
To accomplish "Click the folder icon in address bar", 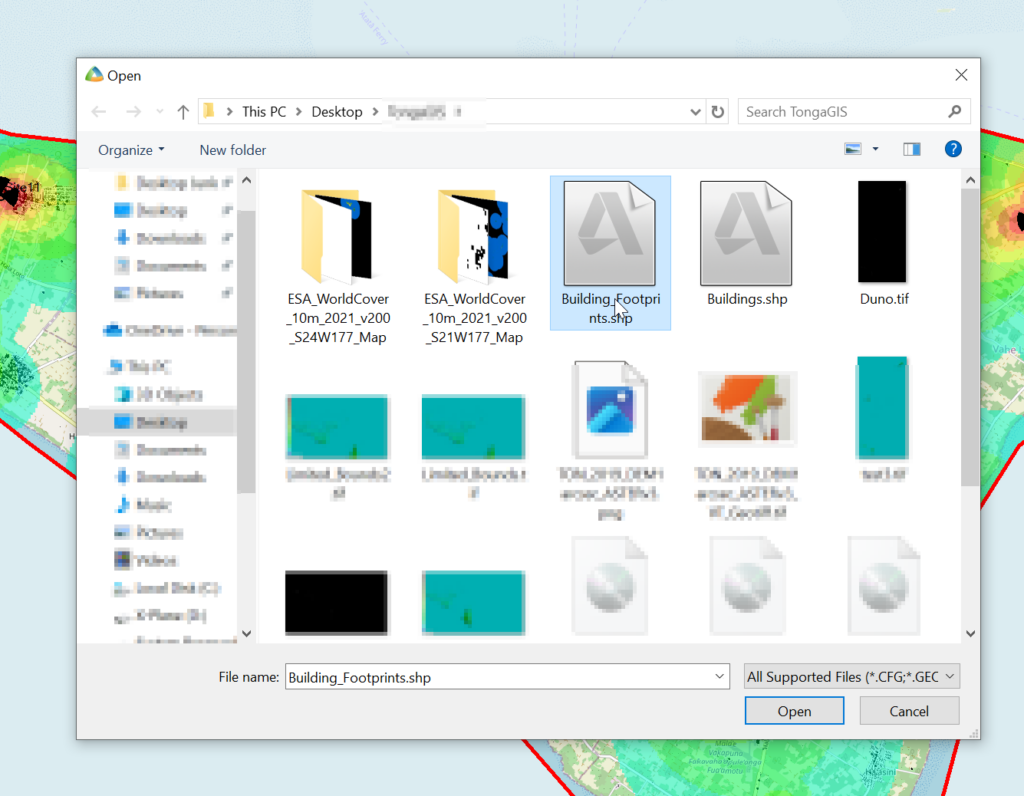I will (x=209, y=111).
